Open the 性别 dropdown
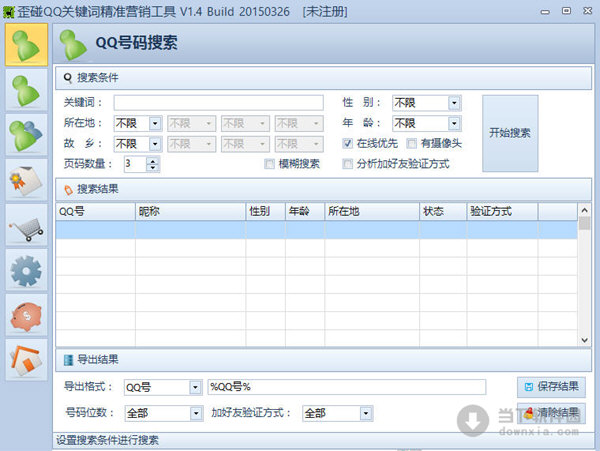The image size is (600, 451). [454, 103]
